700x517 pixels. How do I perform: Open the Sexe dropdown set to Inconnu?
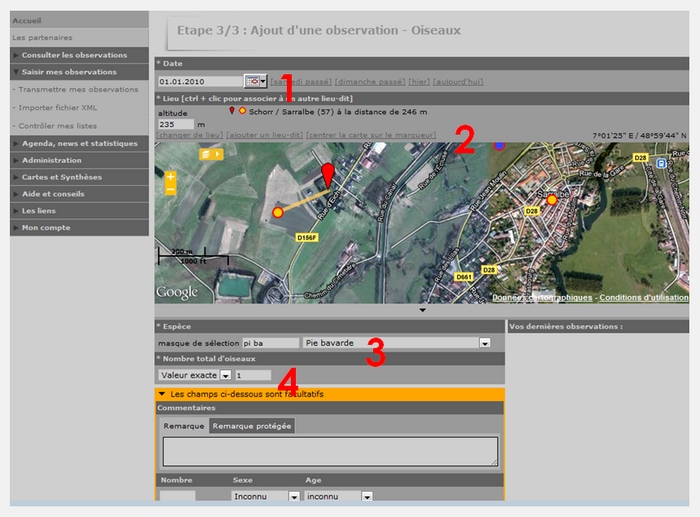294,496
